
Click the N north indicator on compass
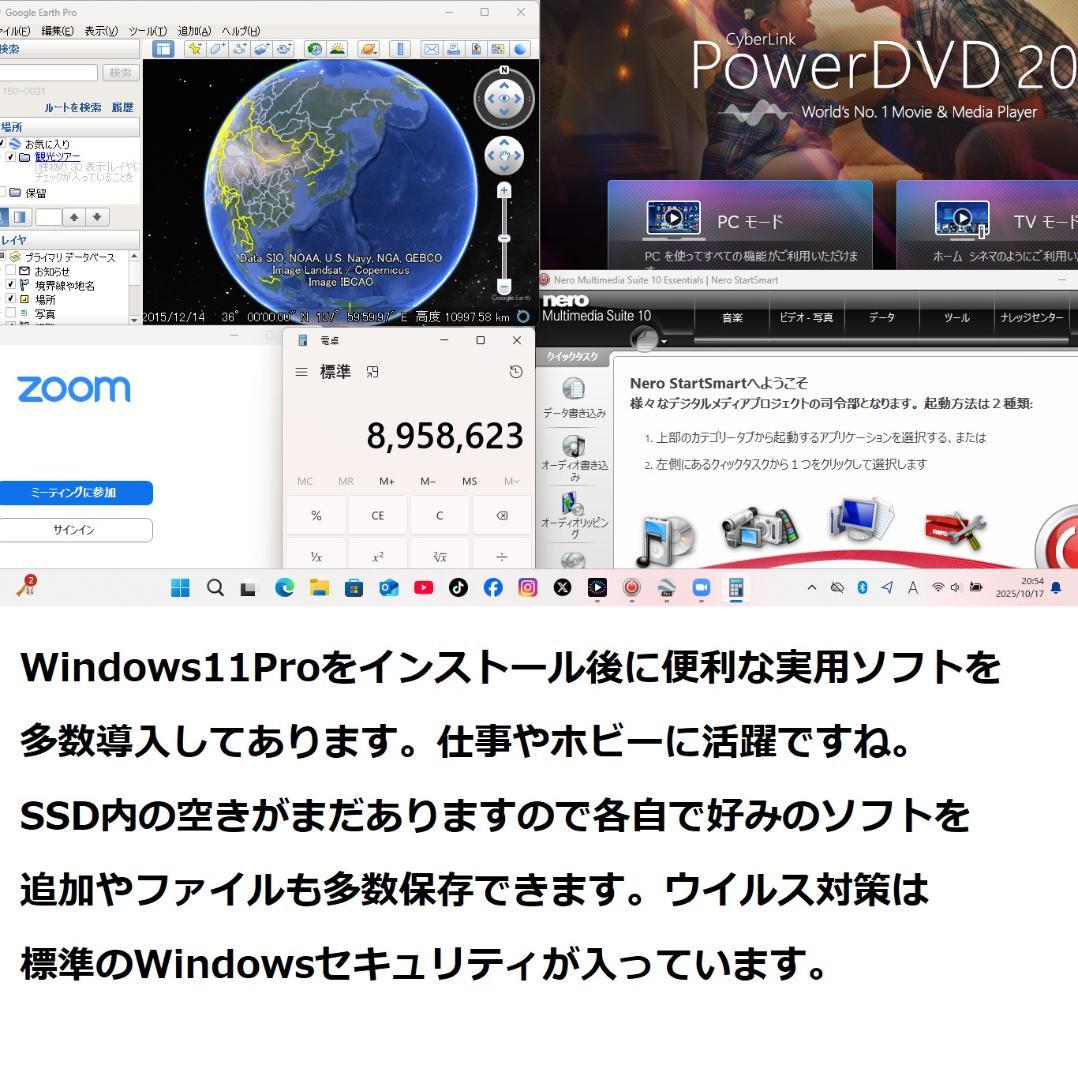point(504,70)
